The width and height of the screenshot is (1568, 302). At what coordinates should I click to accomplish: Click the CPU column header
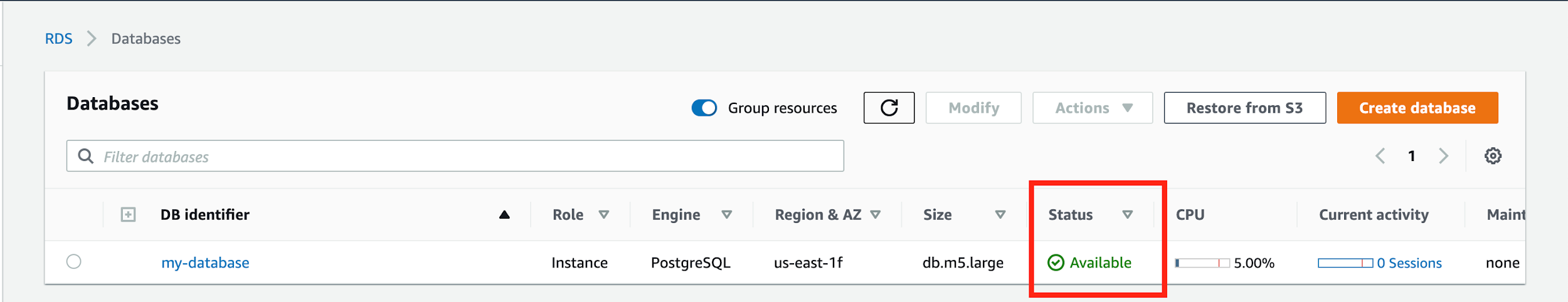click(1190, 215)
